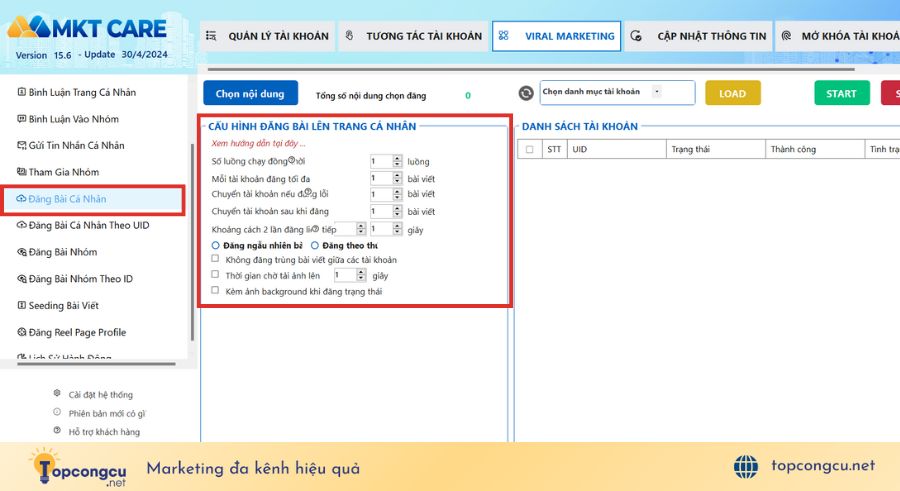
Task: Click the green START button
Action: (x=841, y=93)
